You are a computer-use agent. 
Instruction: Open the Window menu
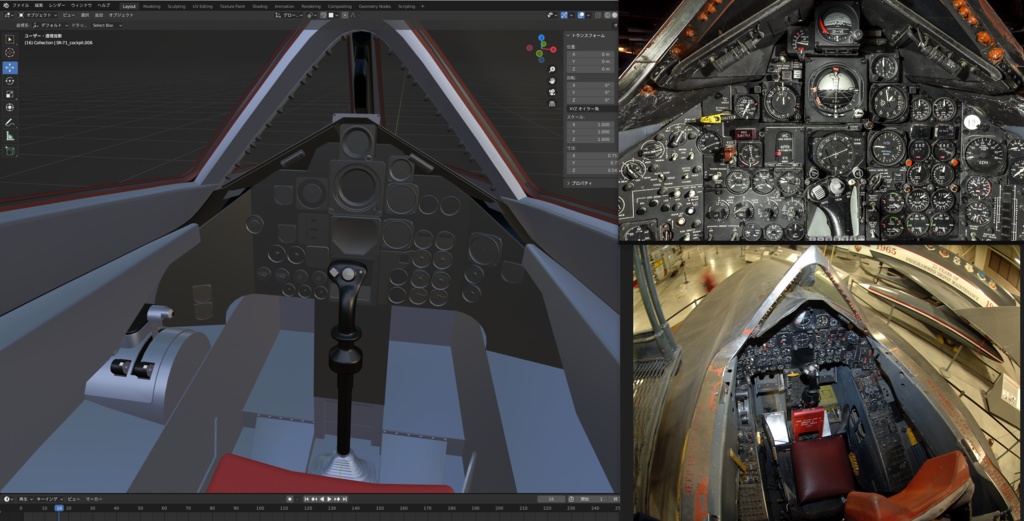(x=81, y=6)
